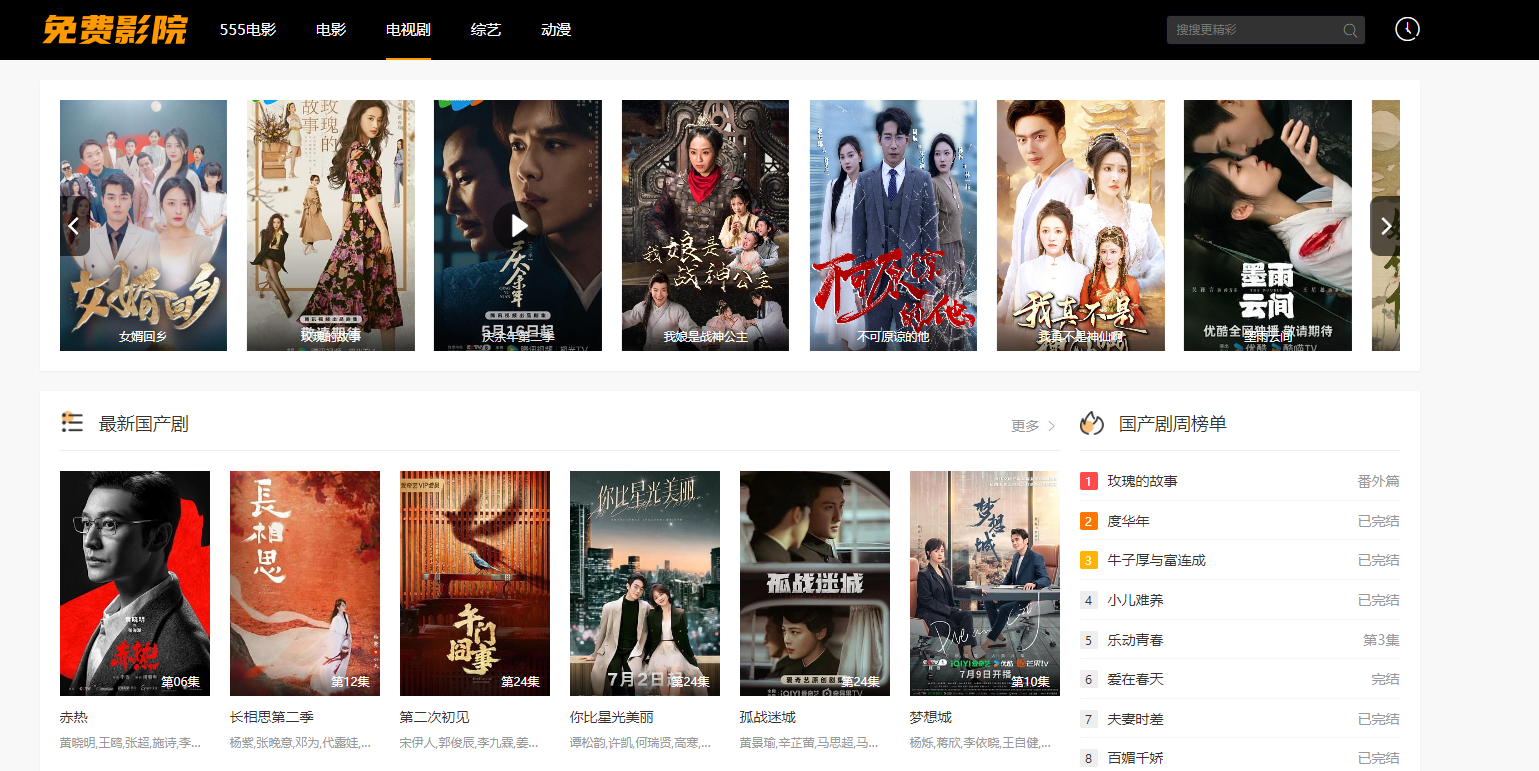Viewport: 1539px width, 771px height.
Task: Open the 我真不是神仙 carousel poster
Action: (x=1081, y=225)
